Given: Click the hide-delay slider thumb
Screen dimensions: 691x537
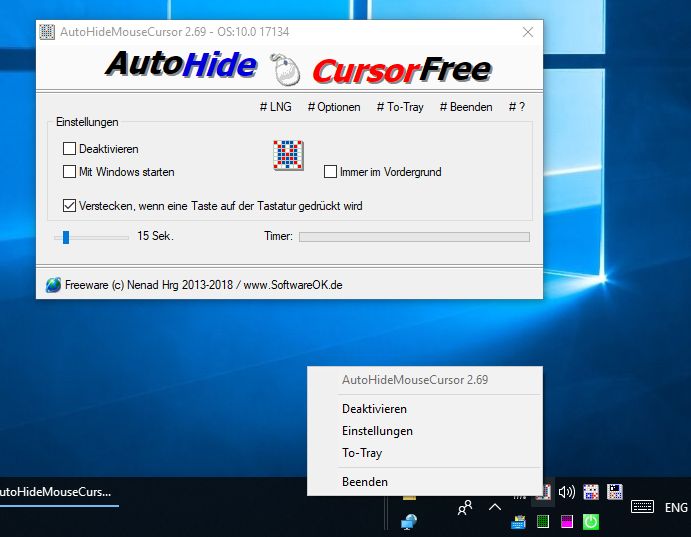Looking at the screenshot, I should coord(66,237).
